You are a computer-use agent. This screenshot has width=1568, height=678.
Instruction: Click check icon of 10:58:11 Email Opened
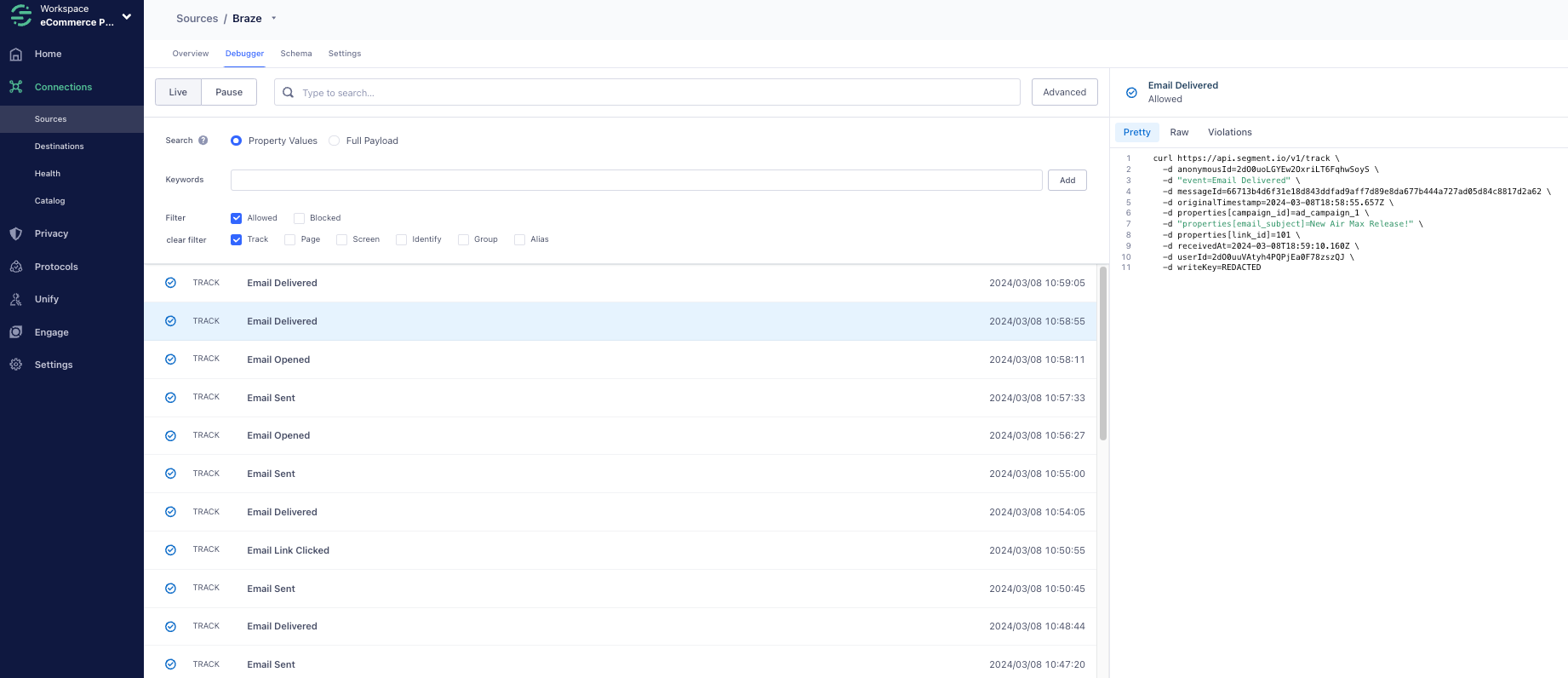(x=170, y=359)
